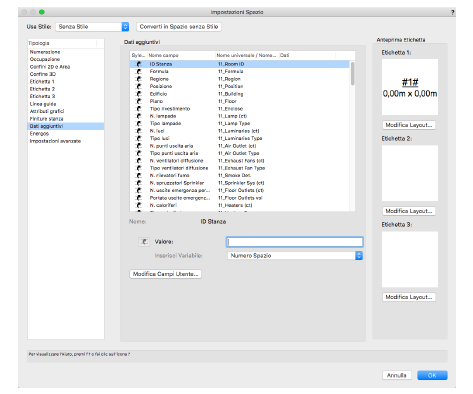This screenshot has height=394, width=473.
Task: Open the Inserisci Variabile Numero Spazio dropdown
Action: [x=295, y=256]
